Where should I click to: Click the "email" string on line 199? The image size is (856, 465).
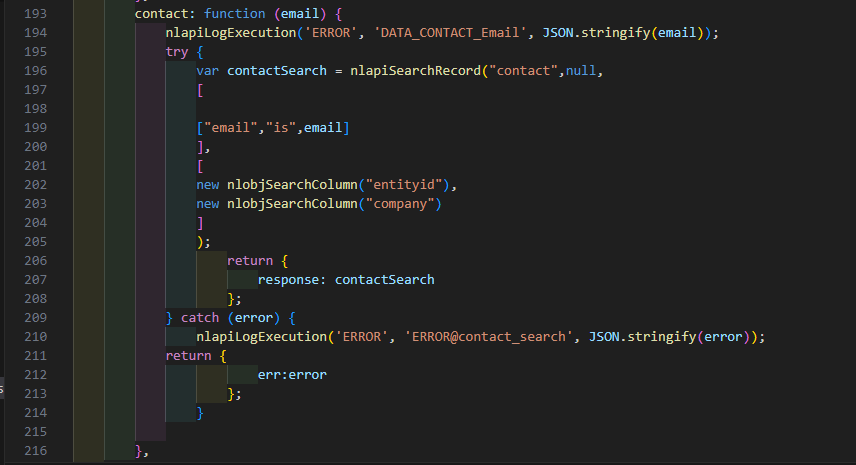[227, 127]
